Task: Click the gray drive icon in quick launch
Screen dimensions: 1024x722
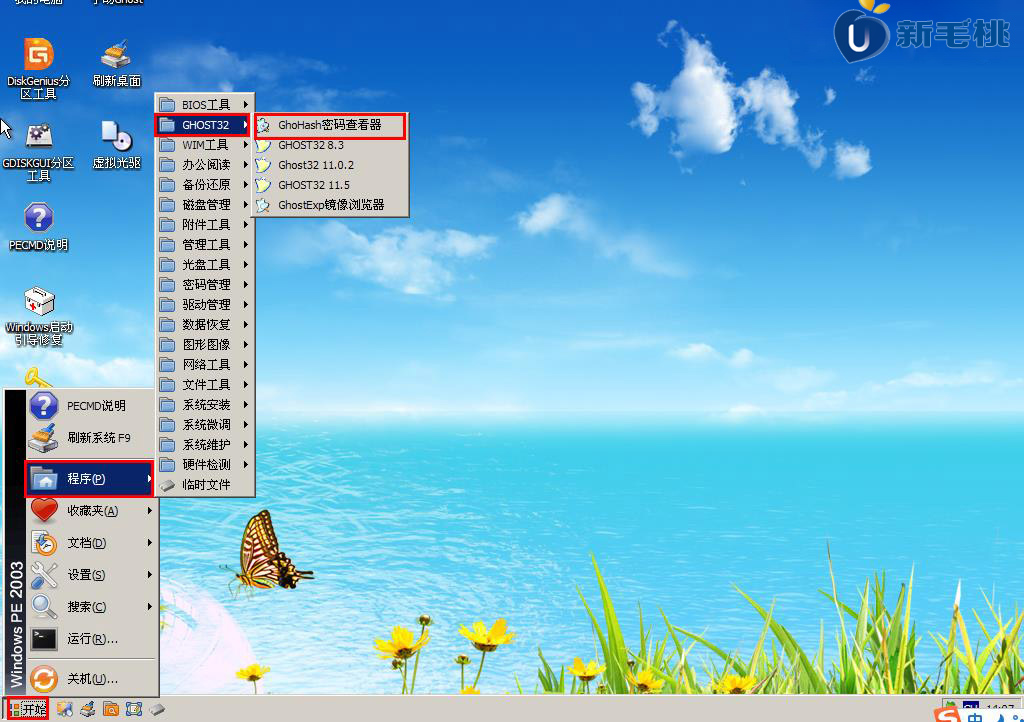Action: 157,709
